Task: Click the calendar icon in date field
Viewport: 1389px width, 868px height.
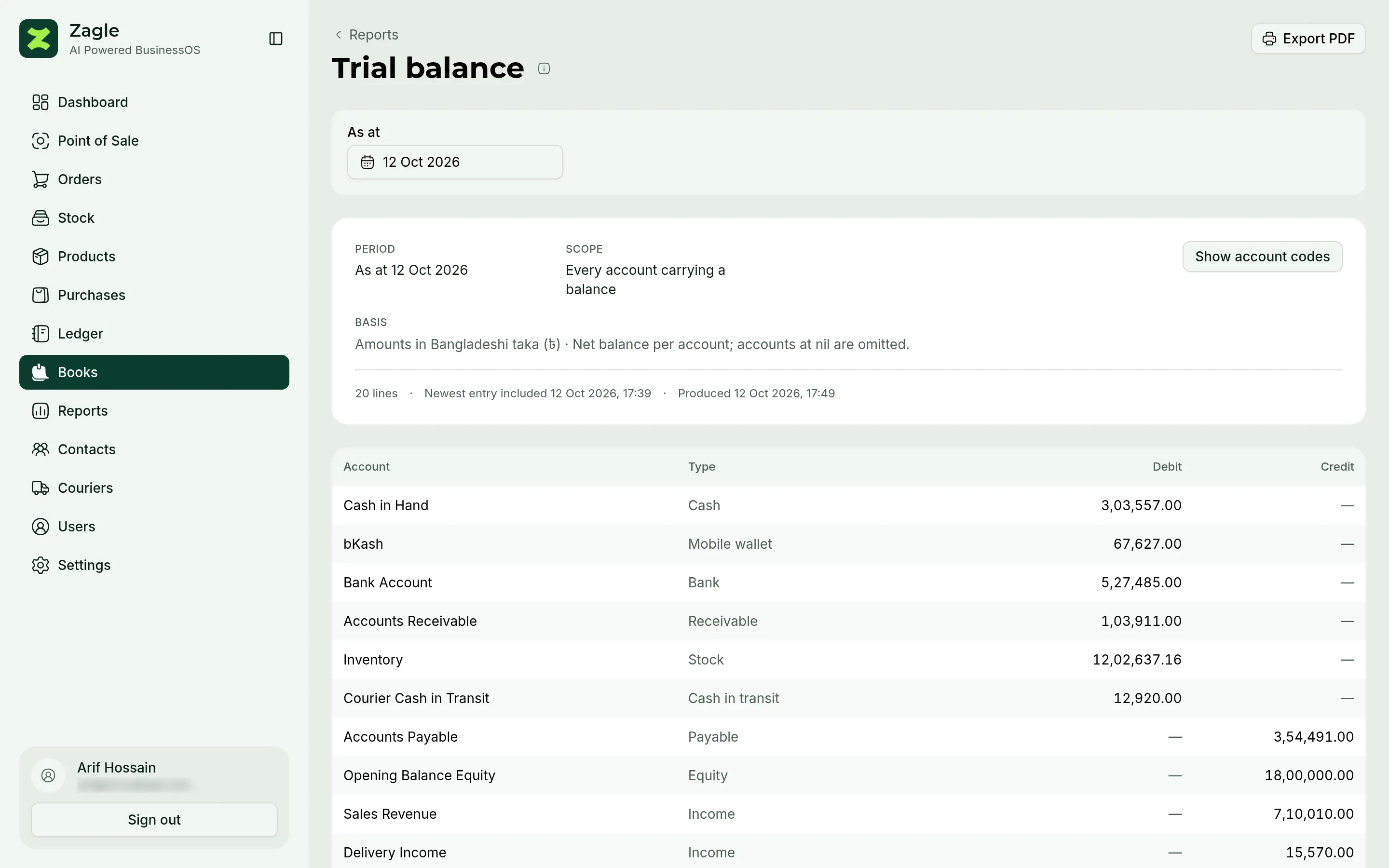Action: point(368,162)
